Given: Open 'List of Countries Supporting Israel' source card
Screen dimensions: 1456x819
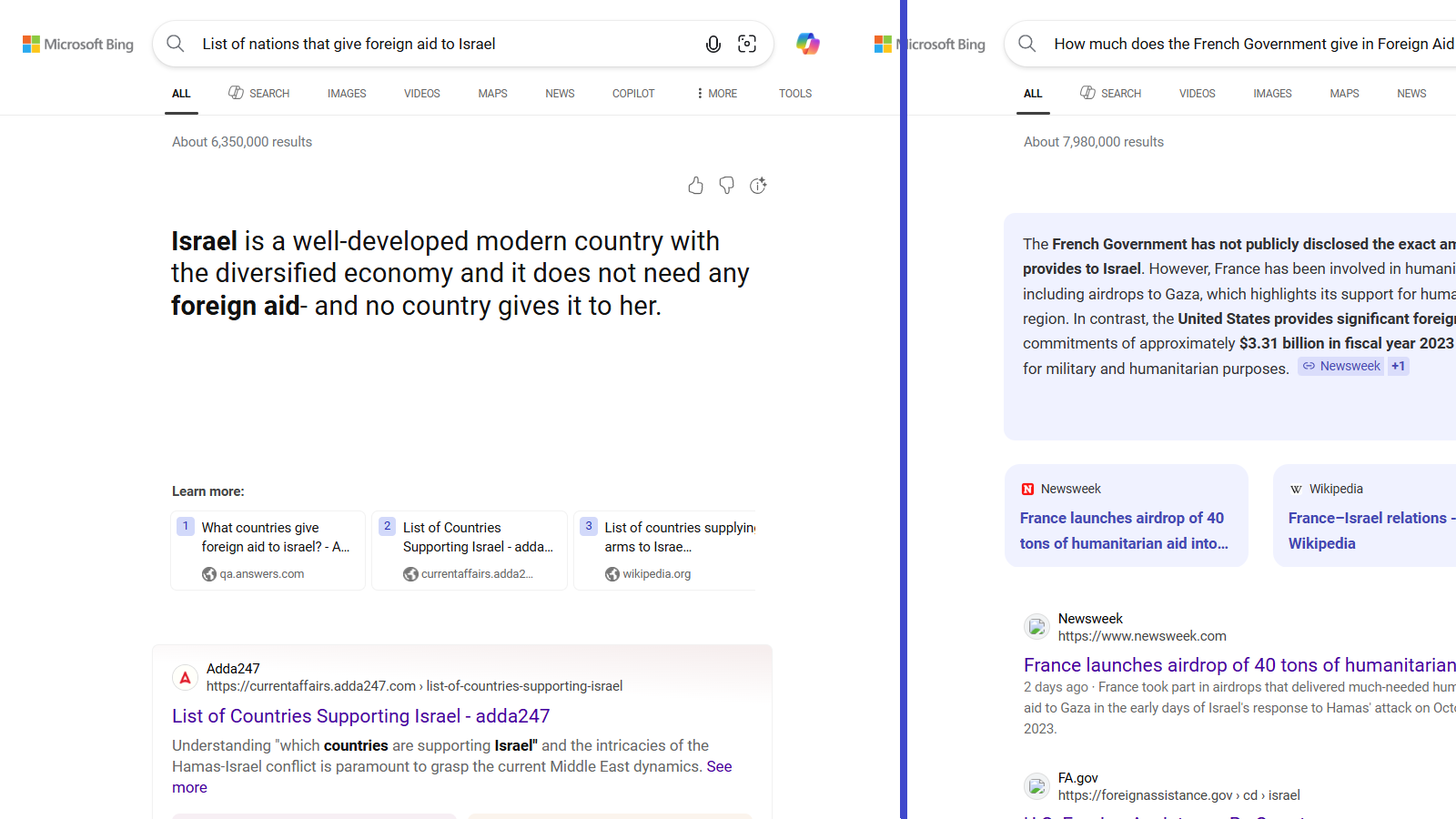Looking at the screenshot, I should [470, 551].
